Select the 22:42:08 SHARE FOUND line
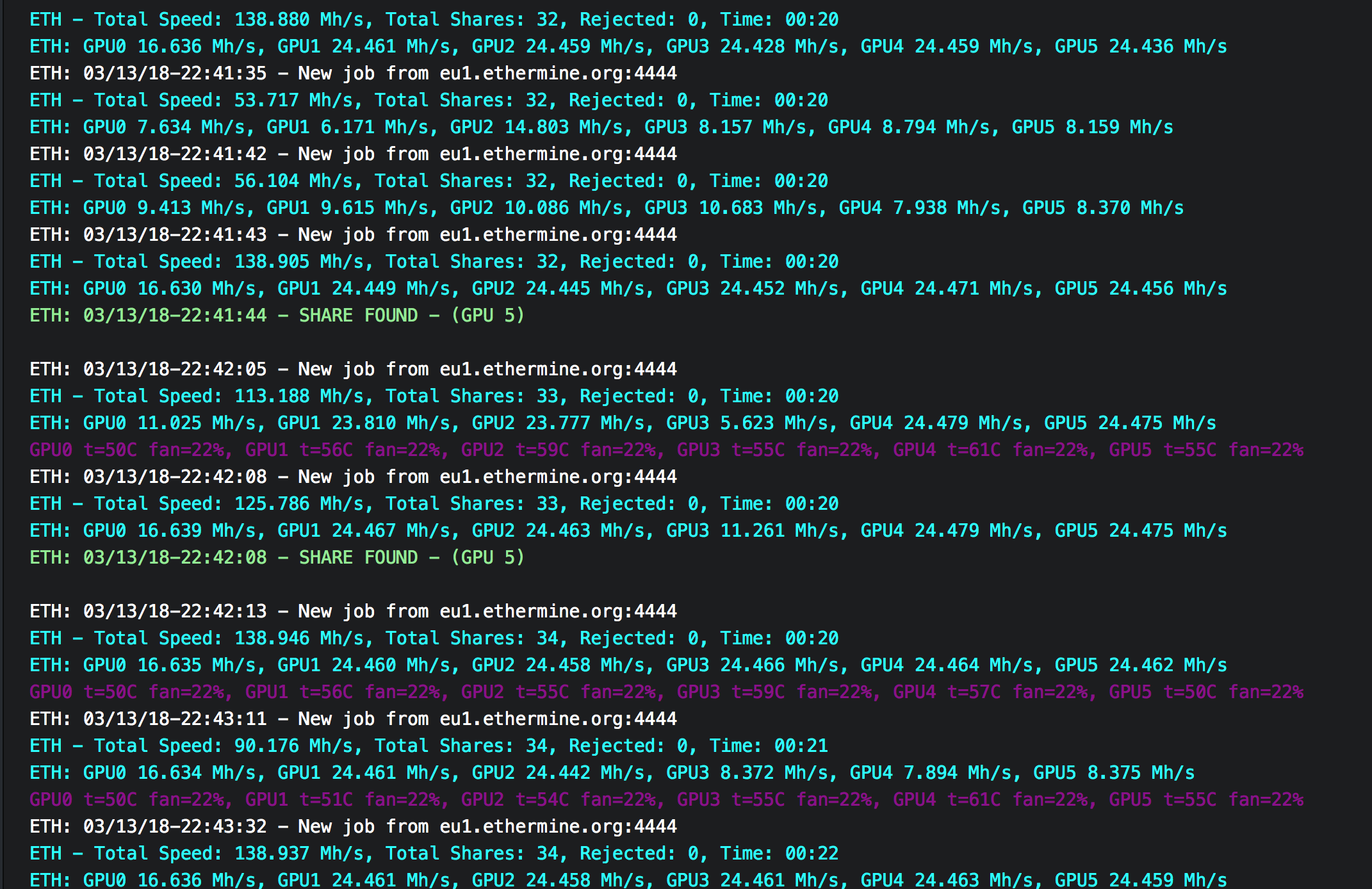1372x889 pixels. (x=277, y=558)
